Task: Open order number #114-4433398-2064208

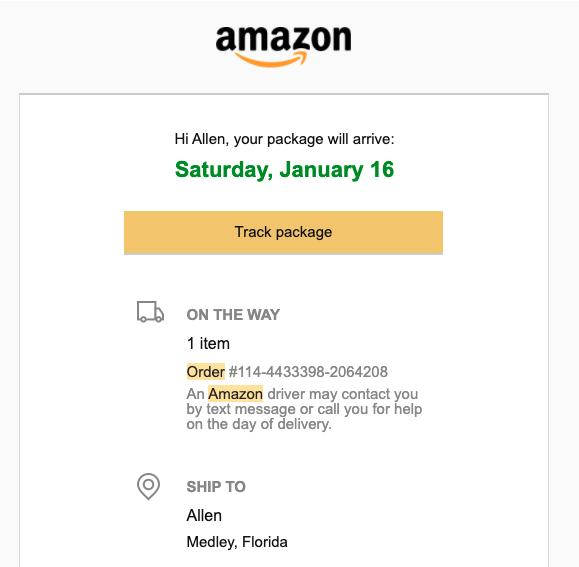Action: (x=308, y=372)
